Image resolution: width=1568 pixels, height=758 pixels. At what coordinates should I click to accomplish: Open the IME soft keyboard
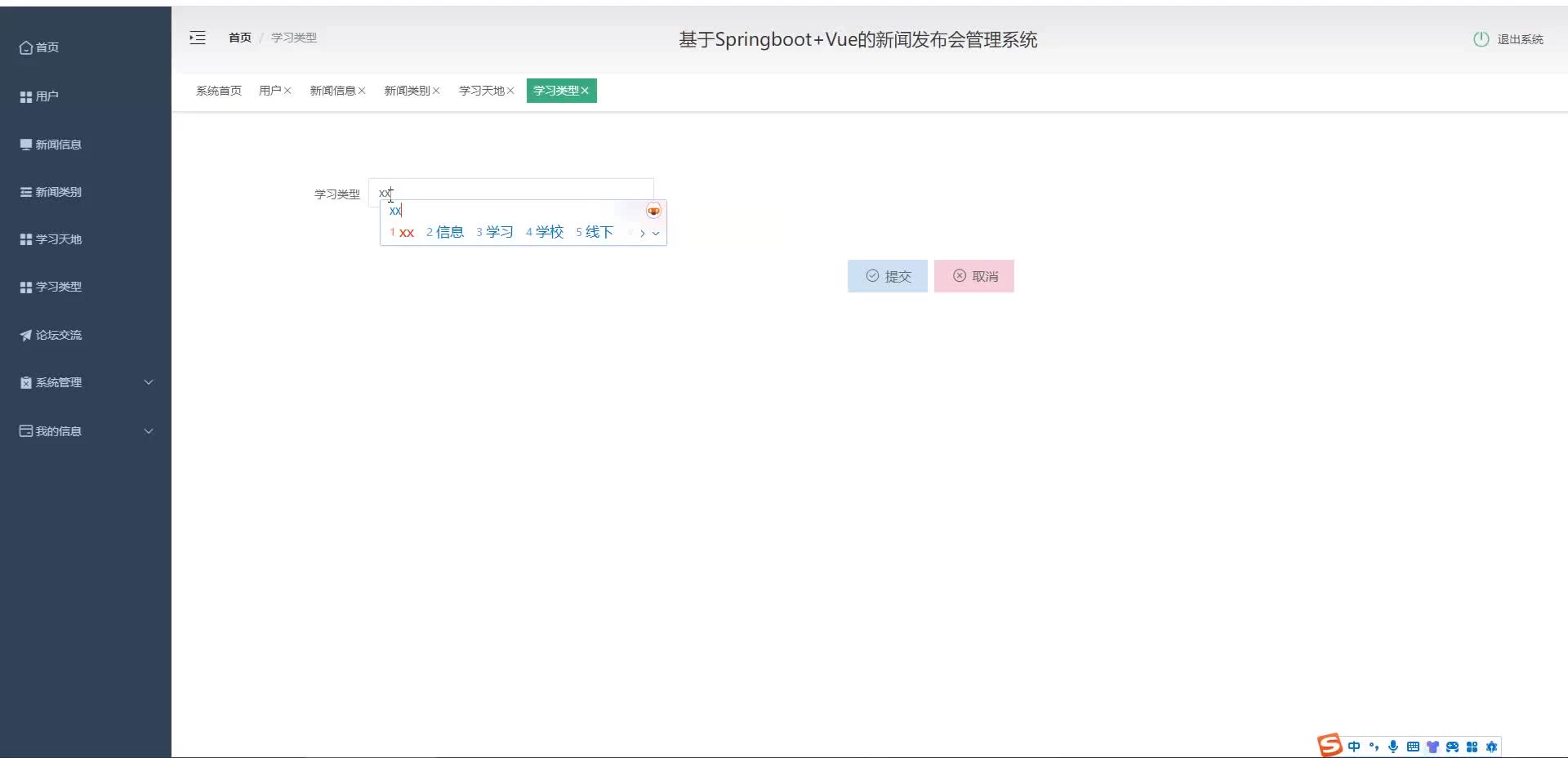1413,747
